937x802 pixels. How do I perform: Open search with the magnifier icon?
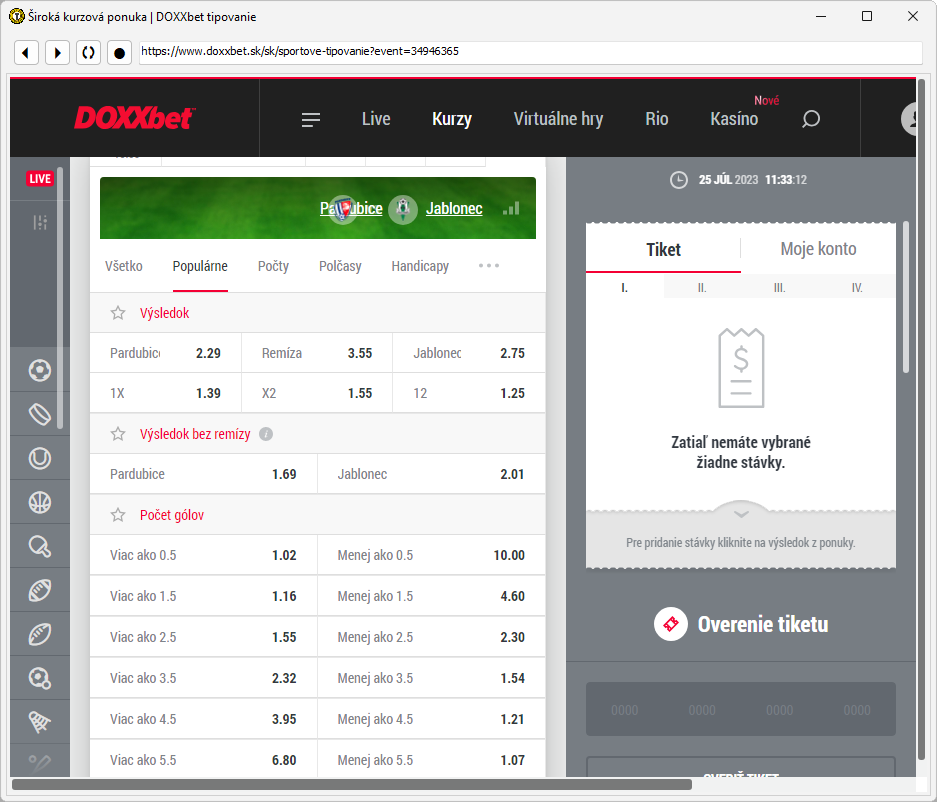click(x=811, y=119)
